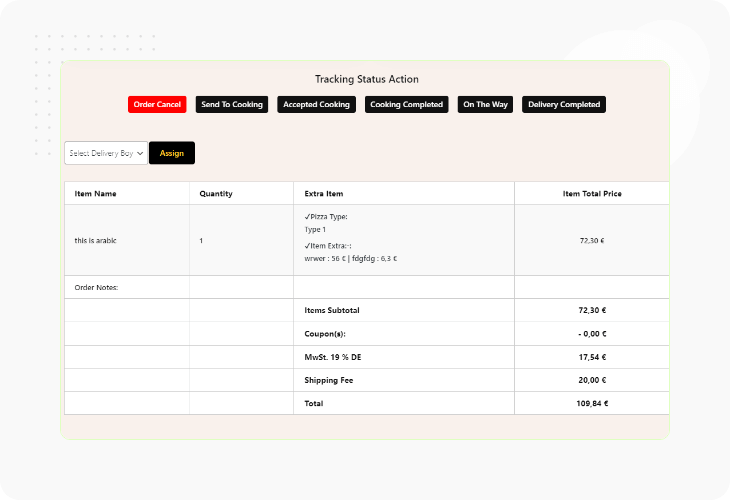
Task: Click the Item Total Price header
Action: [x=592, y=193]
